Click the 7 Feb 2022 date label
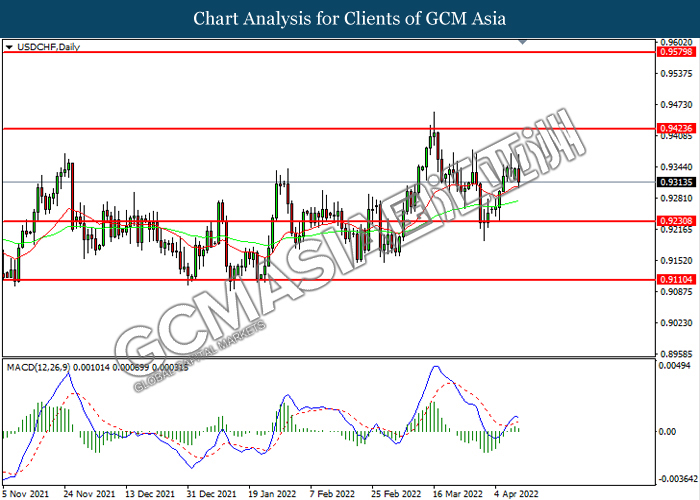The width and height of the screenshot is (700, 500). [x=332, y=493]
